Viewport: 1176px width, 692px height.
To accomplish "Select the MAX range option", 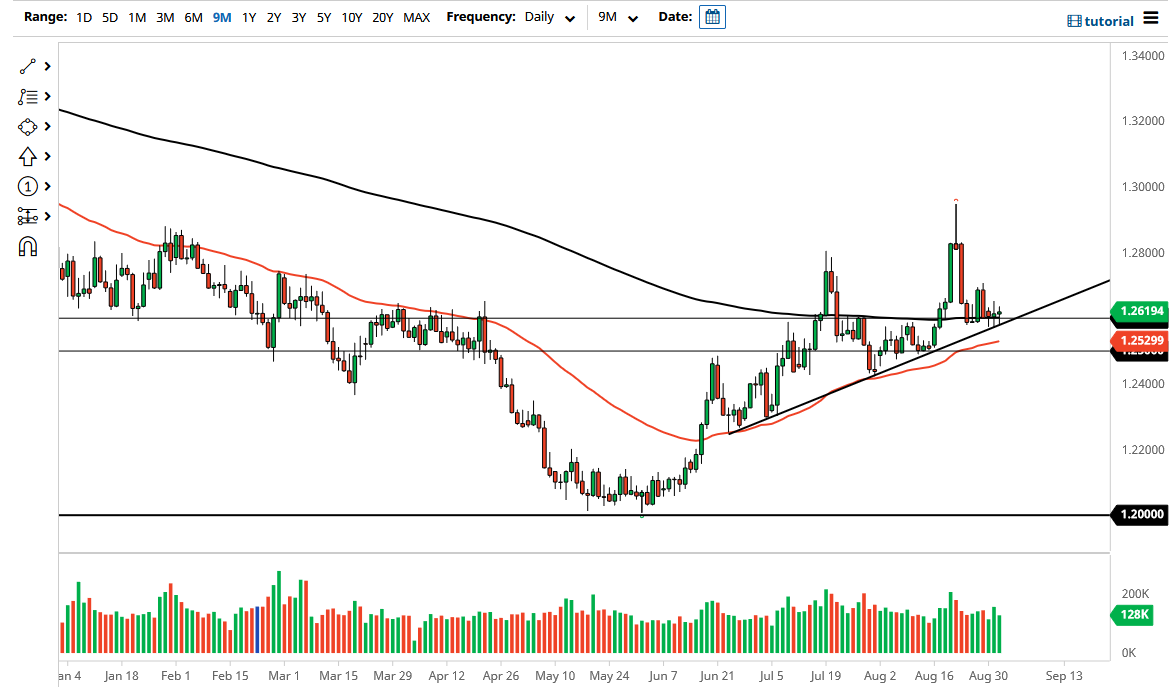I will click(416, 17).
